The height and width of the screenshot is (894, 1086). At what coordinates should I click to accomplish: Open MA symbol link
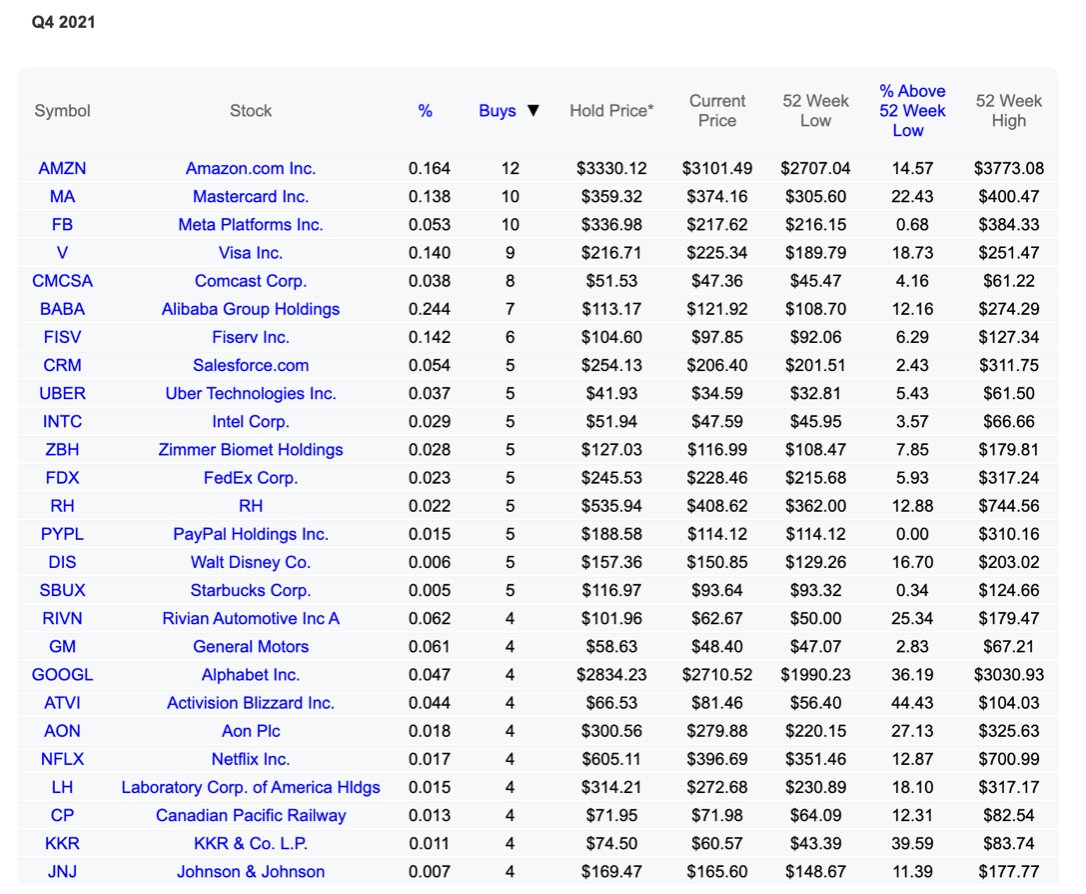click(x=62, y=197)
